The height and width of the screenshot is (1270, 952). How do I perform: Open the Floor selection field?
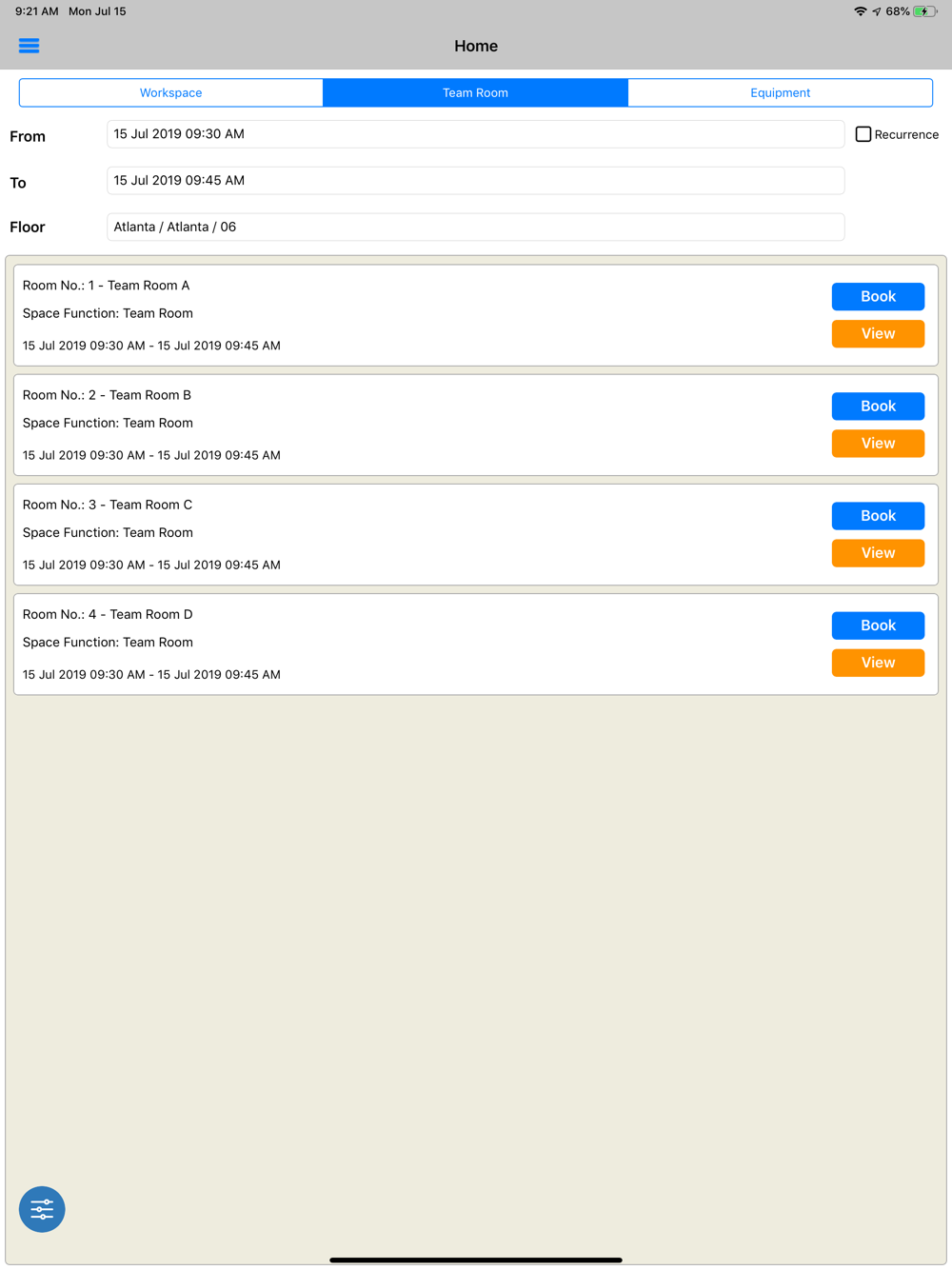[x=475, y=228]
